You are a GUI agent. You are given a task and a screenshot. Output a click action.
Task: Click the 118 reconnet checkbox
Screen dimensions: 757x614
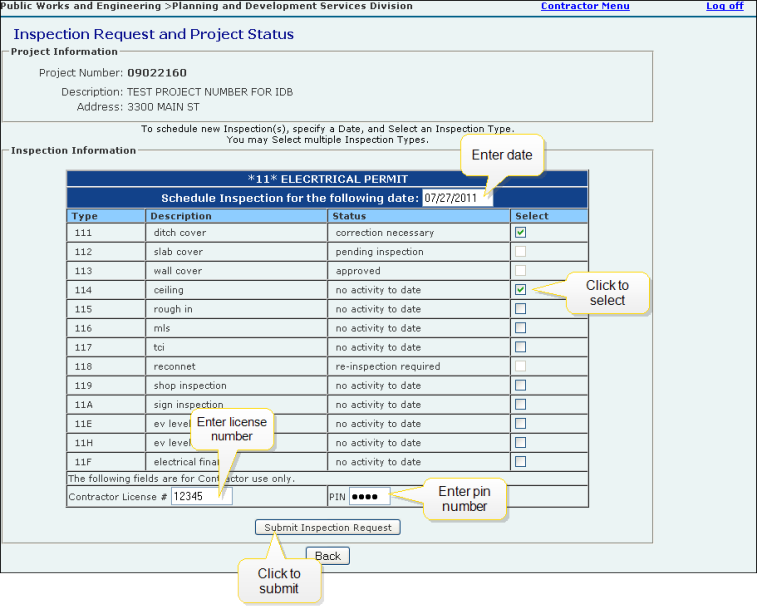tap(520, 366)
